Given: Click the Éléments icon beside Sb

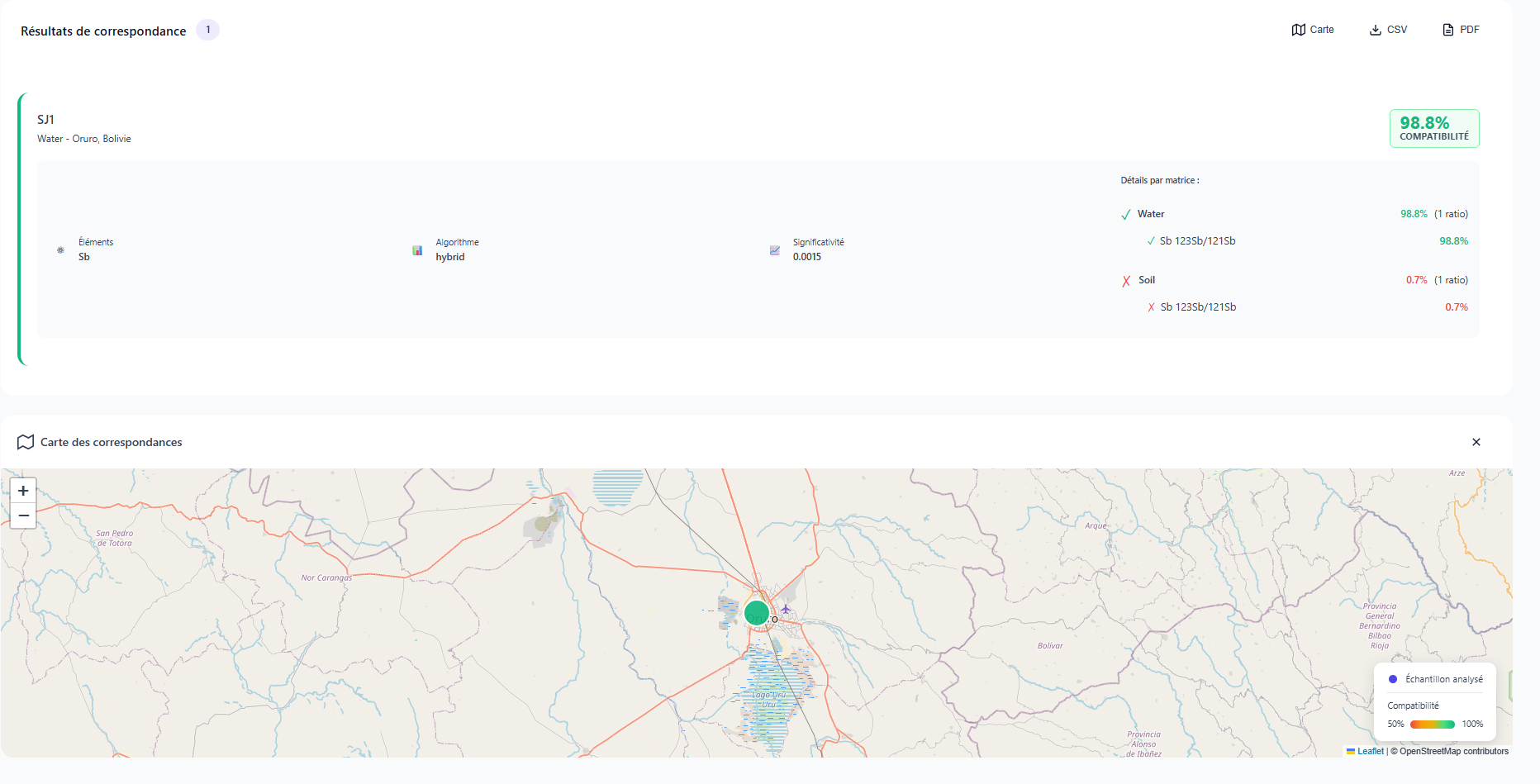Looking at the screenshot, I should coord(59,250).
